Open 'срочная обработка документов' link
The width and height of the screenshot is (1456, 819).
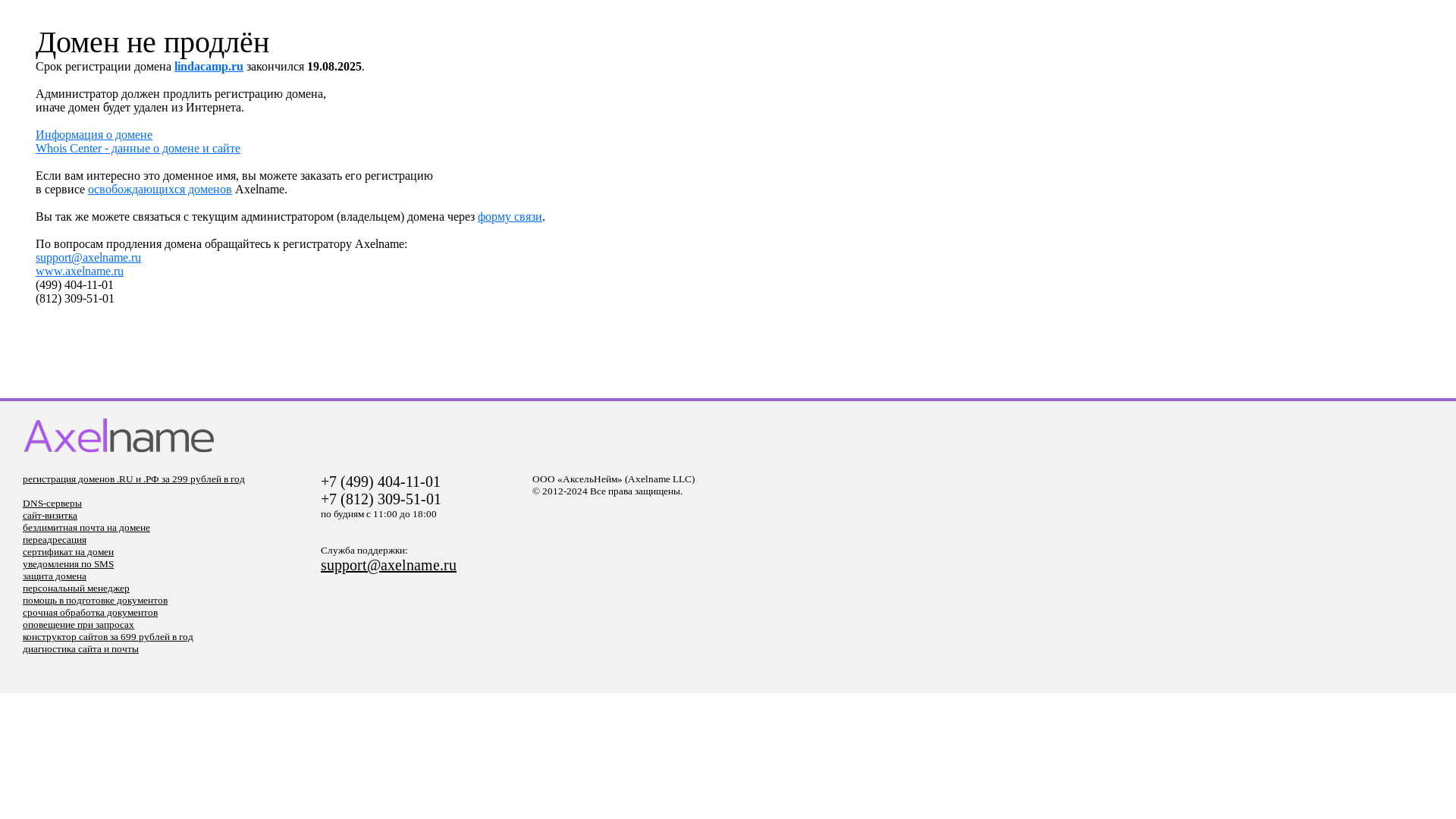tap(90, 613)
